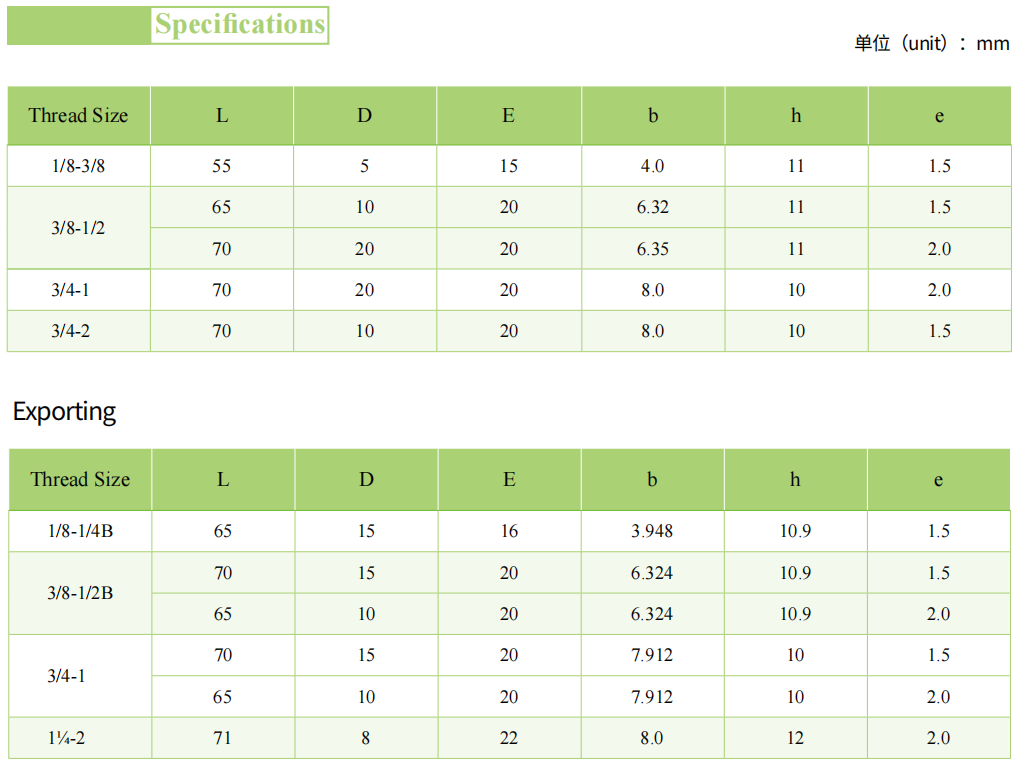Select the cell showing 4.0
The height and width of the screenshot is (775, 1024).
coord(652,166)
